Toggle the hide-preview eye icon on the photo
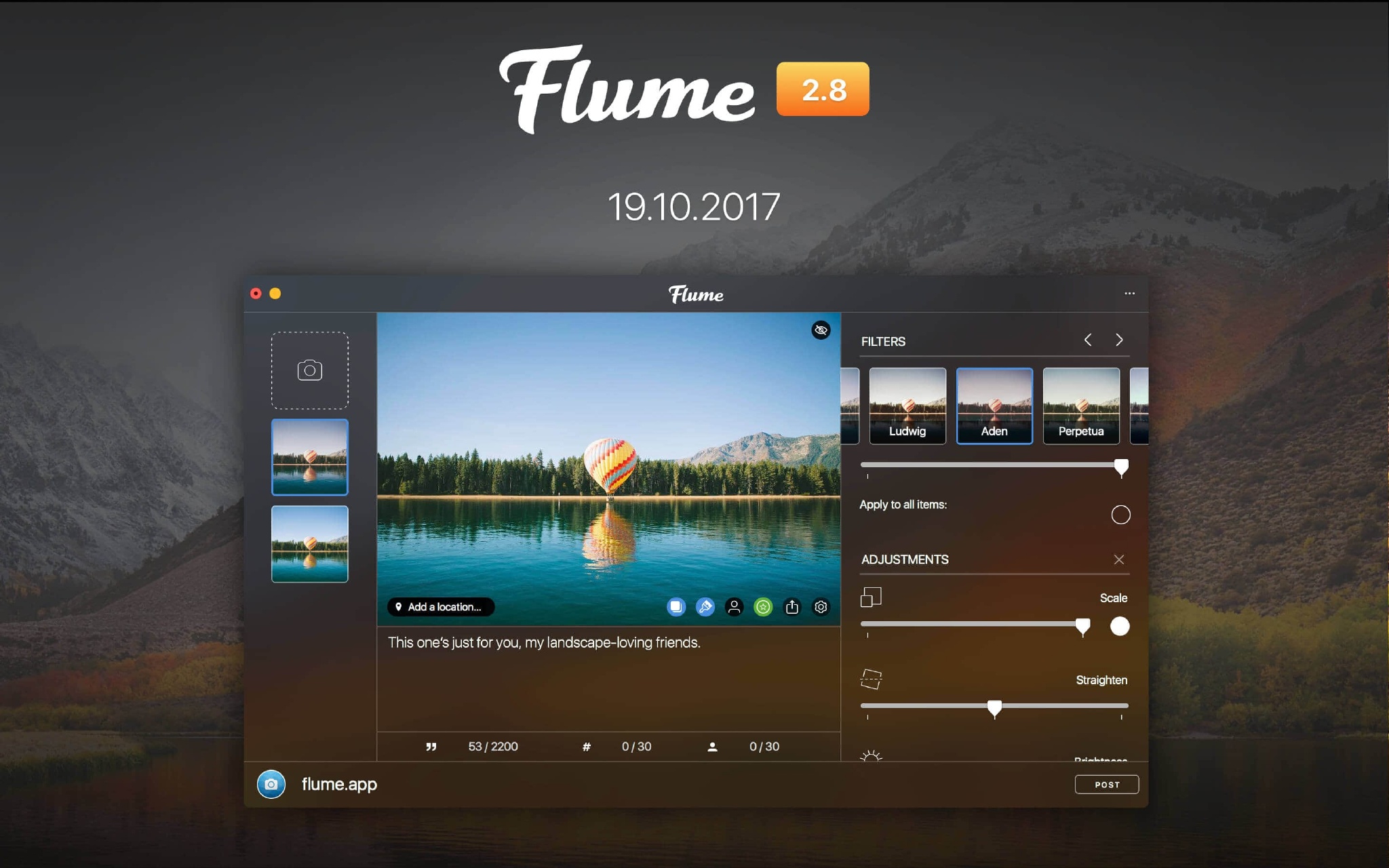 821,330
